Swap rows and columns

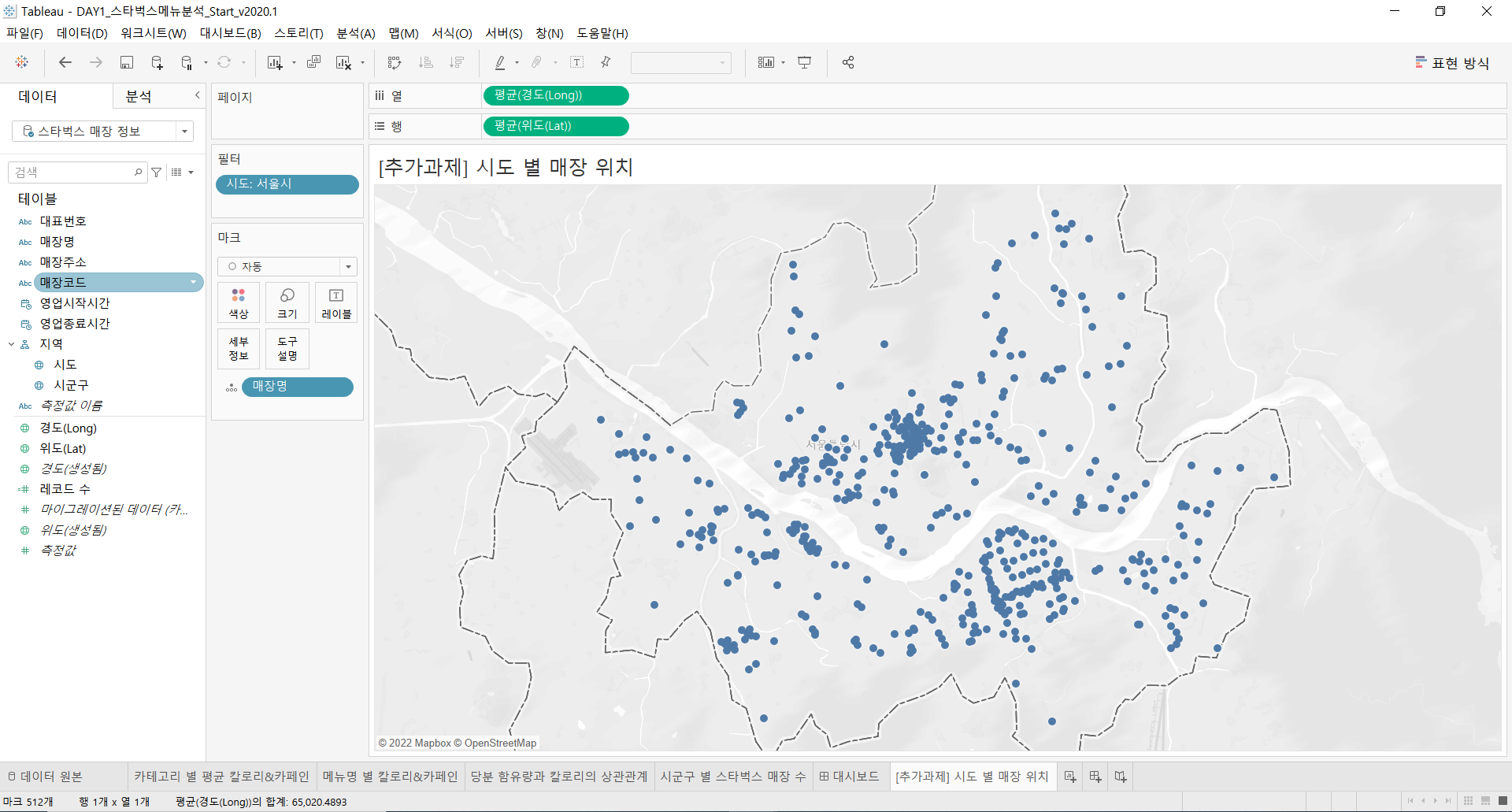pos(395,62)
